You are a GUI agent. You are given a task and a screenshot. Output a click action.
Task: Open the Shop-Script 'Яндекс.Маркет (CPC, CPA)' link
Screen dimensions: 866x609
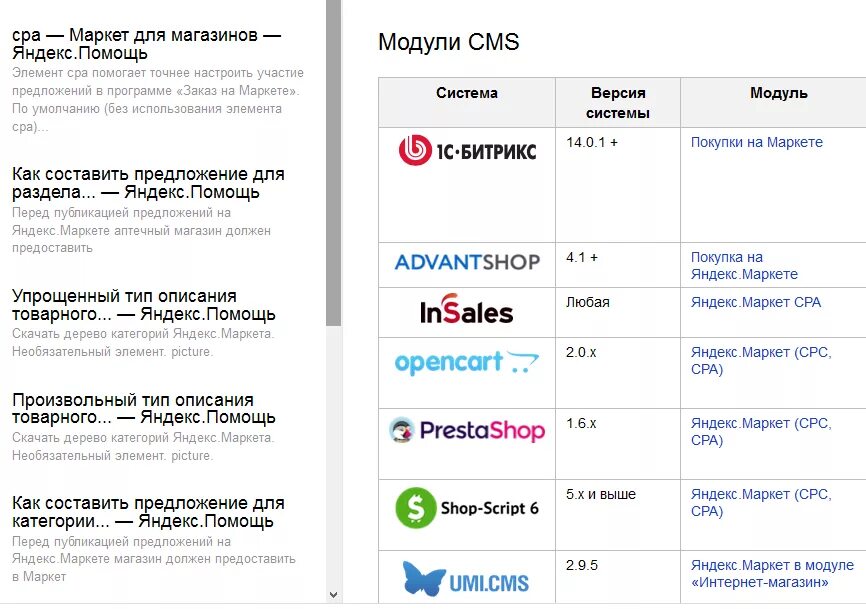(761, 502)
